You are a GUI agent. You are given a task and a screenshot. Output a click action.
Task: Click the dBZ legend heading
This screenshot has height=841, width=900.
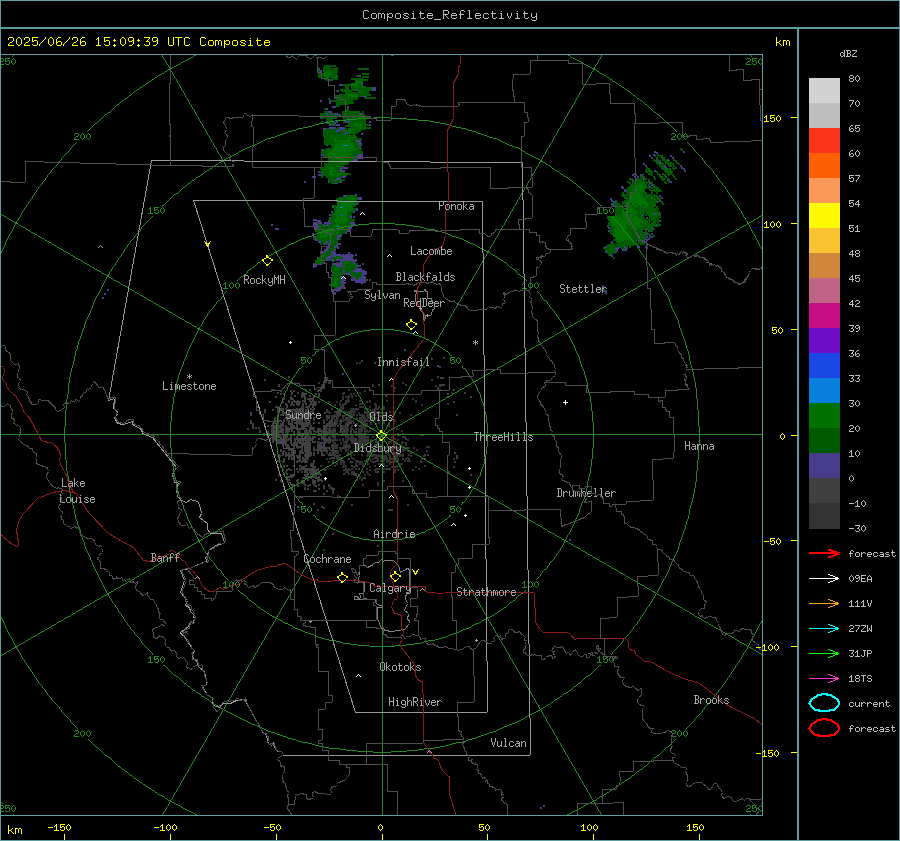848,53
